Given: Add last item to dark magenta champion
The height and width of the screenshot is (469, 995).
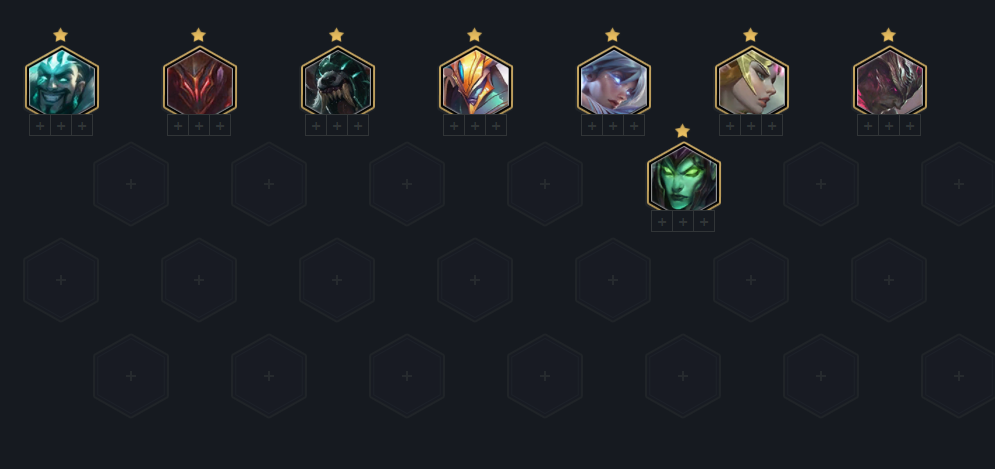Looking at the screenshot, I should [x=910, y=126].
